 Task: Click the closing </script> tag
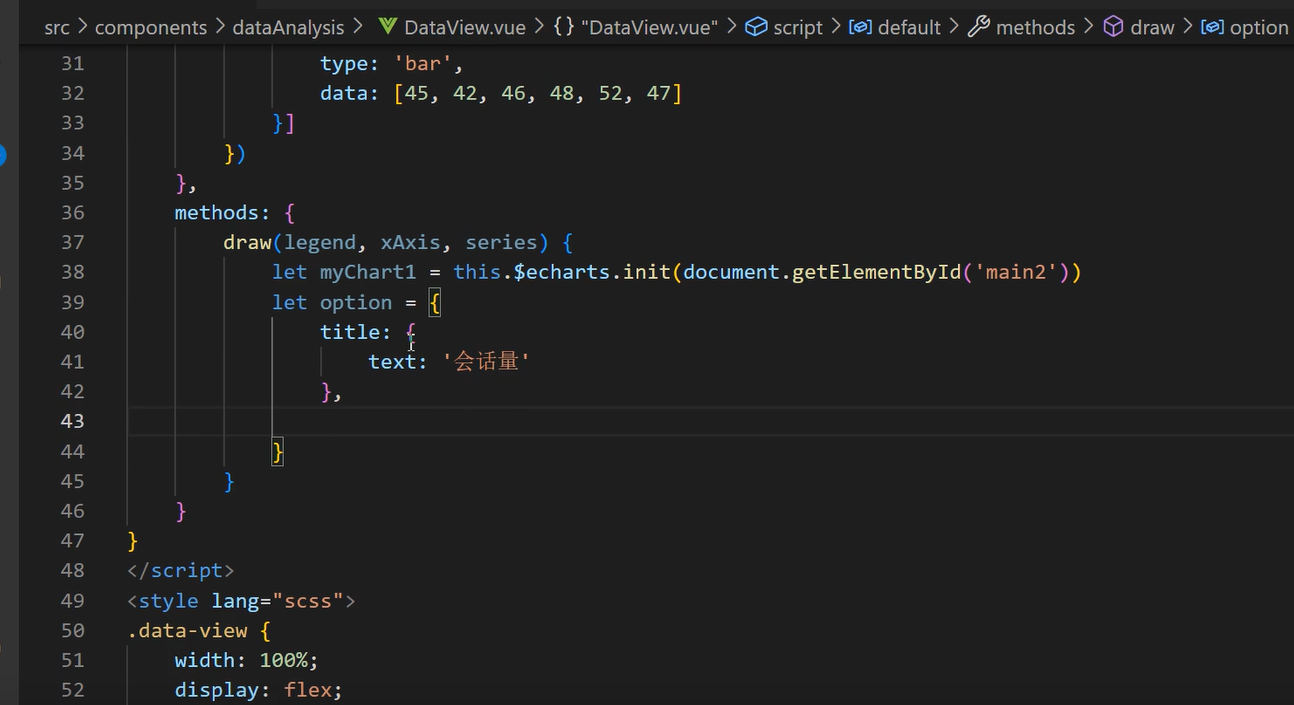coord(181,570)
